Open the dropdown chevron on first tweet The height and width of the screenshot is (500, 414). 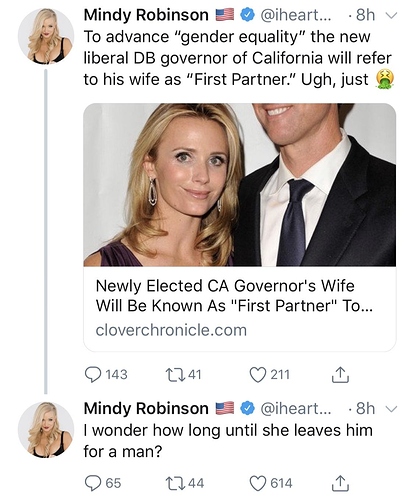392,15
